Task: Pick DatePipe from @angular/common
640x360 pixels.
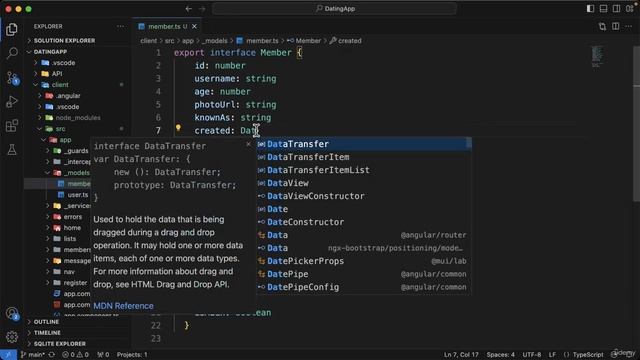Action: (x=363, y=274)
